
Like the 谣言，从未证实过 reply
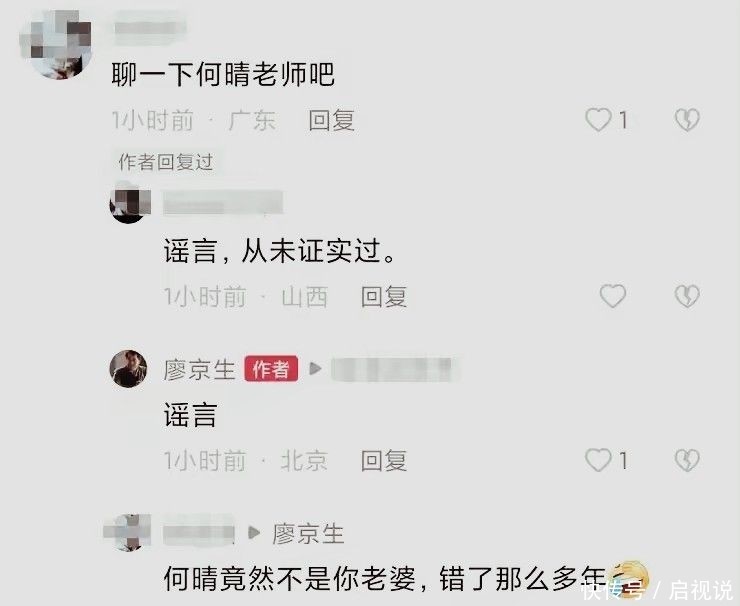(x=613, y=296)
